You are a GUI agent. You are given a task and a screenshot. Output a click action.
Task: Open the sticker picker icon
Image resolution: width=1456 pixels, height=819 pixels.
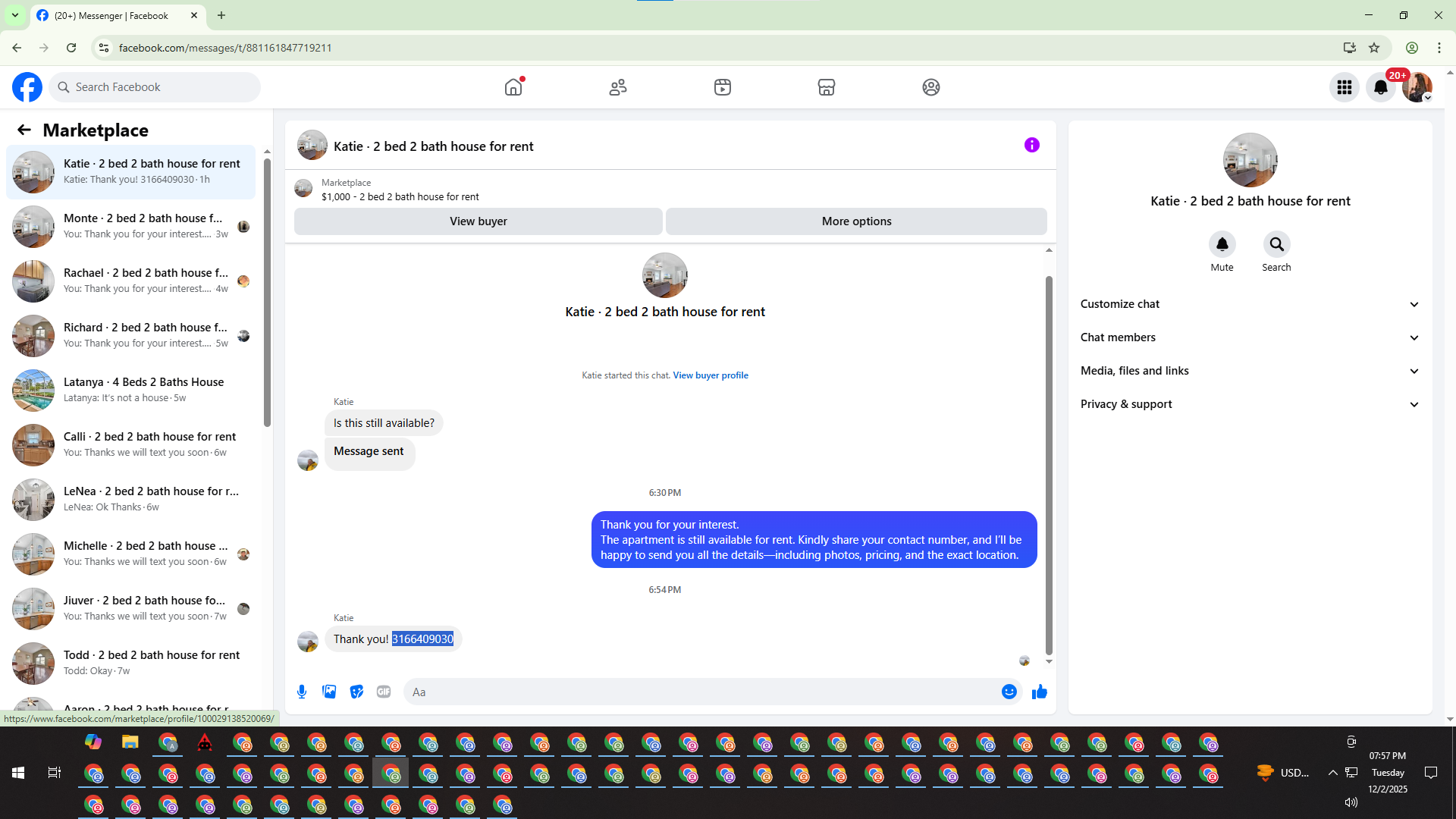pyautogui.click(x=356, y=692)
